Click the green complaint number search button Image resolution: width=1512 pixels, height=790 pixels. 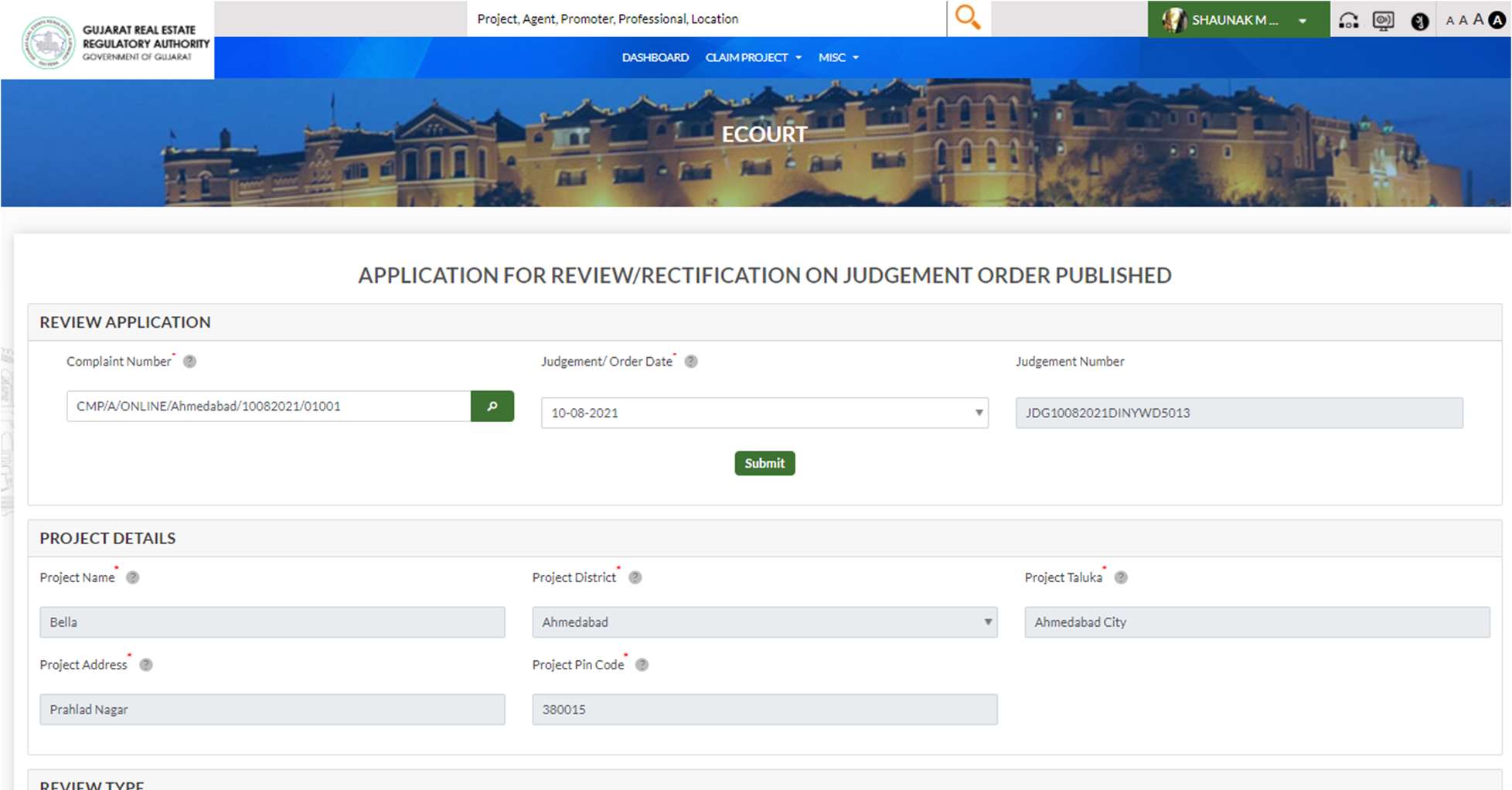pos(492,406)
